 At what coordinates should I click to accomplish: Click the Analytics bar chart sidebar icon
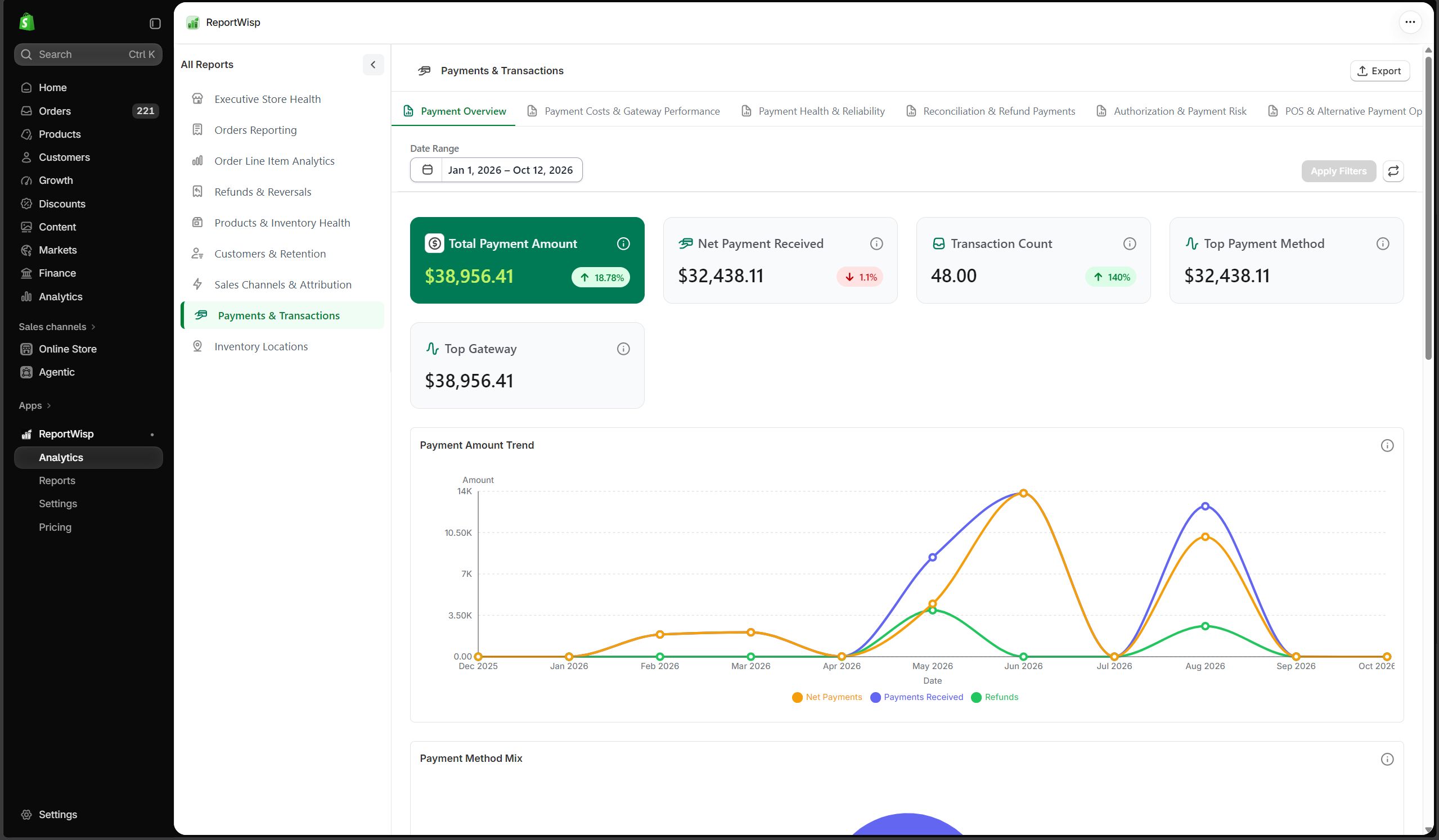26,296
